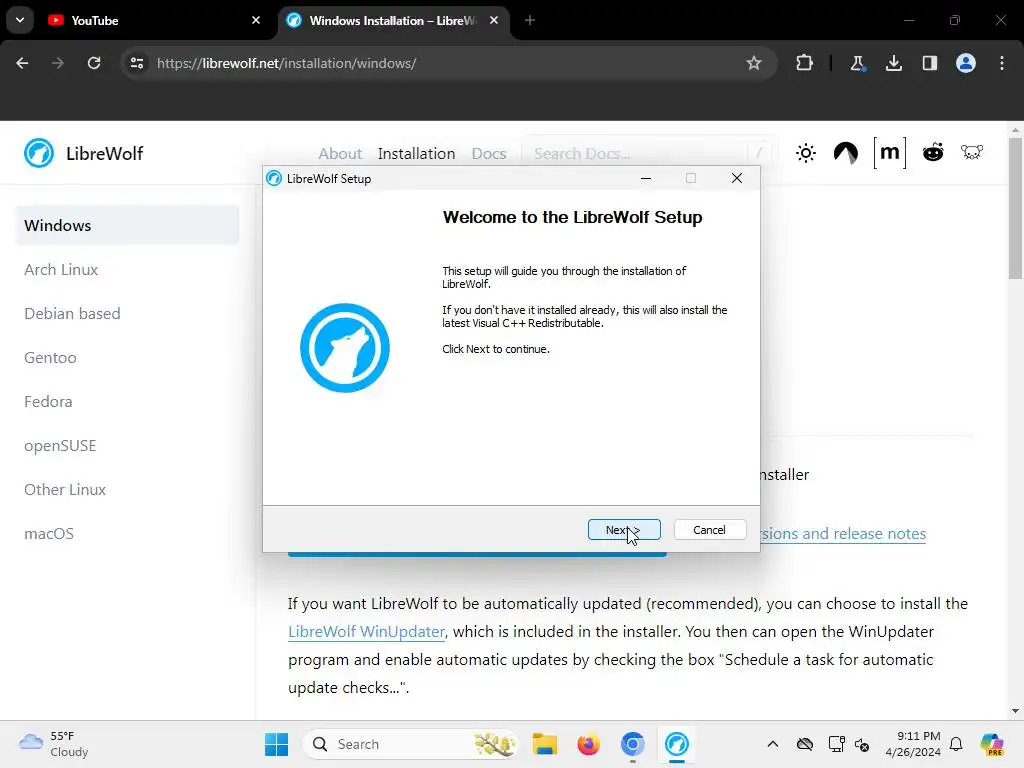Open Chromium from the taskbar
1024x768 pixels.
pyautogui.click(x=632, y=744)
